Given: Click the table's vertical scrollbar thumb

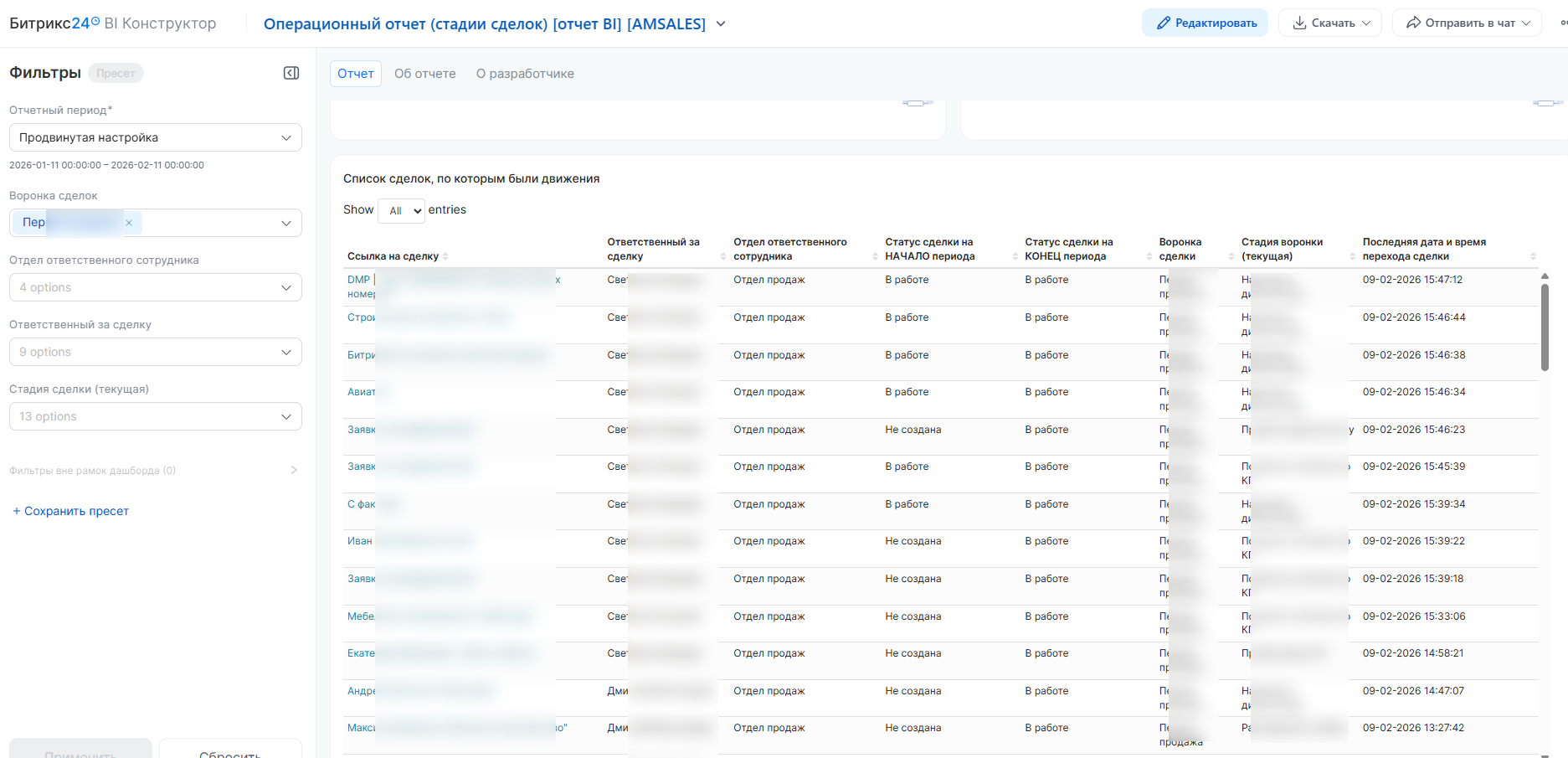Looking at the screenshot, I should 1545,327.
